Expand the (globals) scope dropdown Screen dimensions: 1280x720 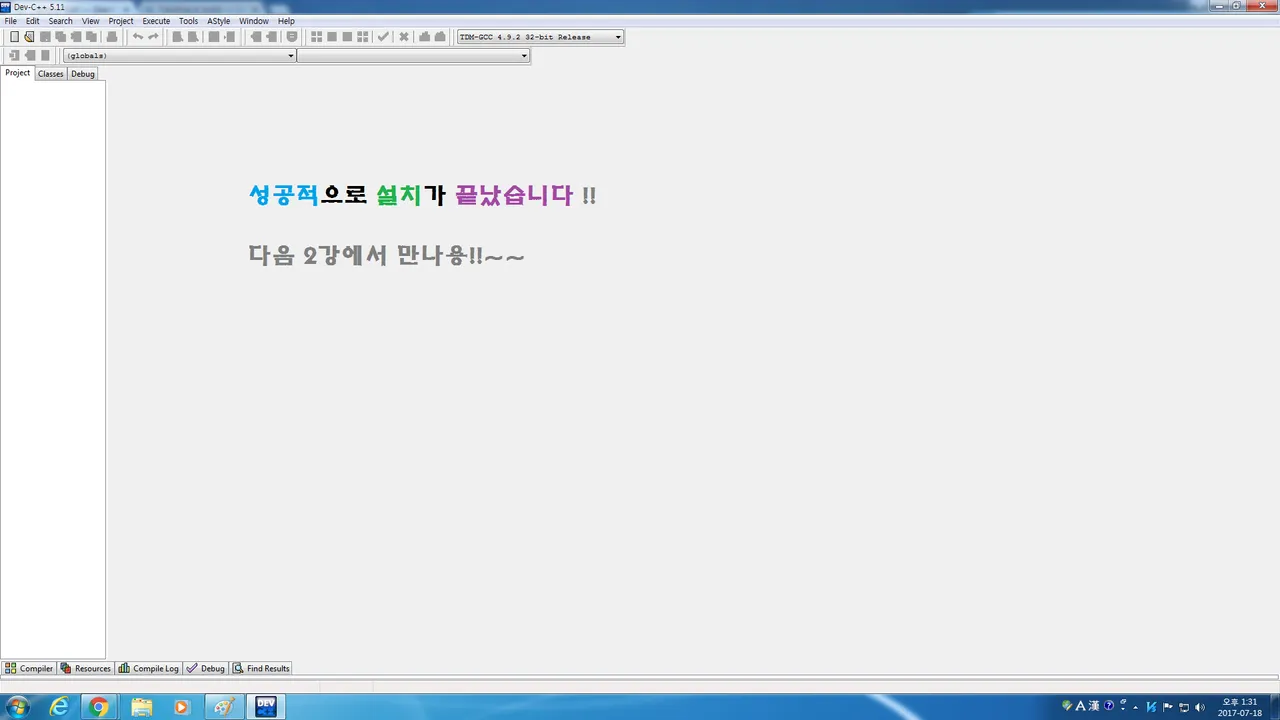point(180,56)
